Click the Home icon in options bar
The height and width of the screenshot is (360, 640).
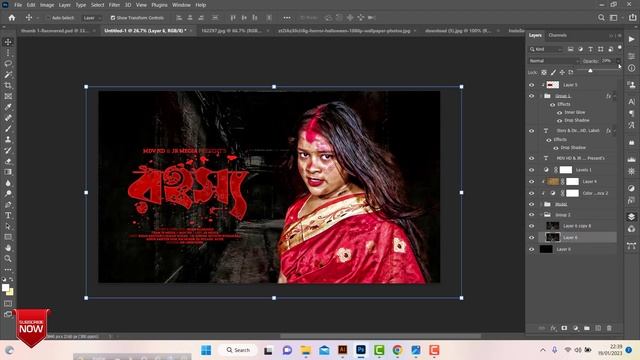[12, 18]
